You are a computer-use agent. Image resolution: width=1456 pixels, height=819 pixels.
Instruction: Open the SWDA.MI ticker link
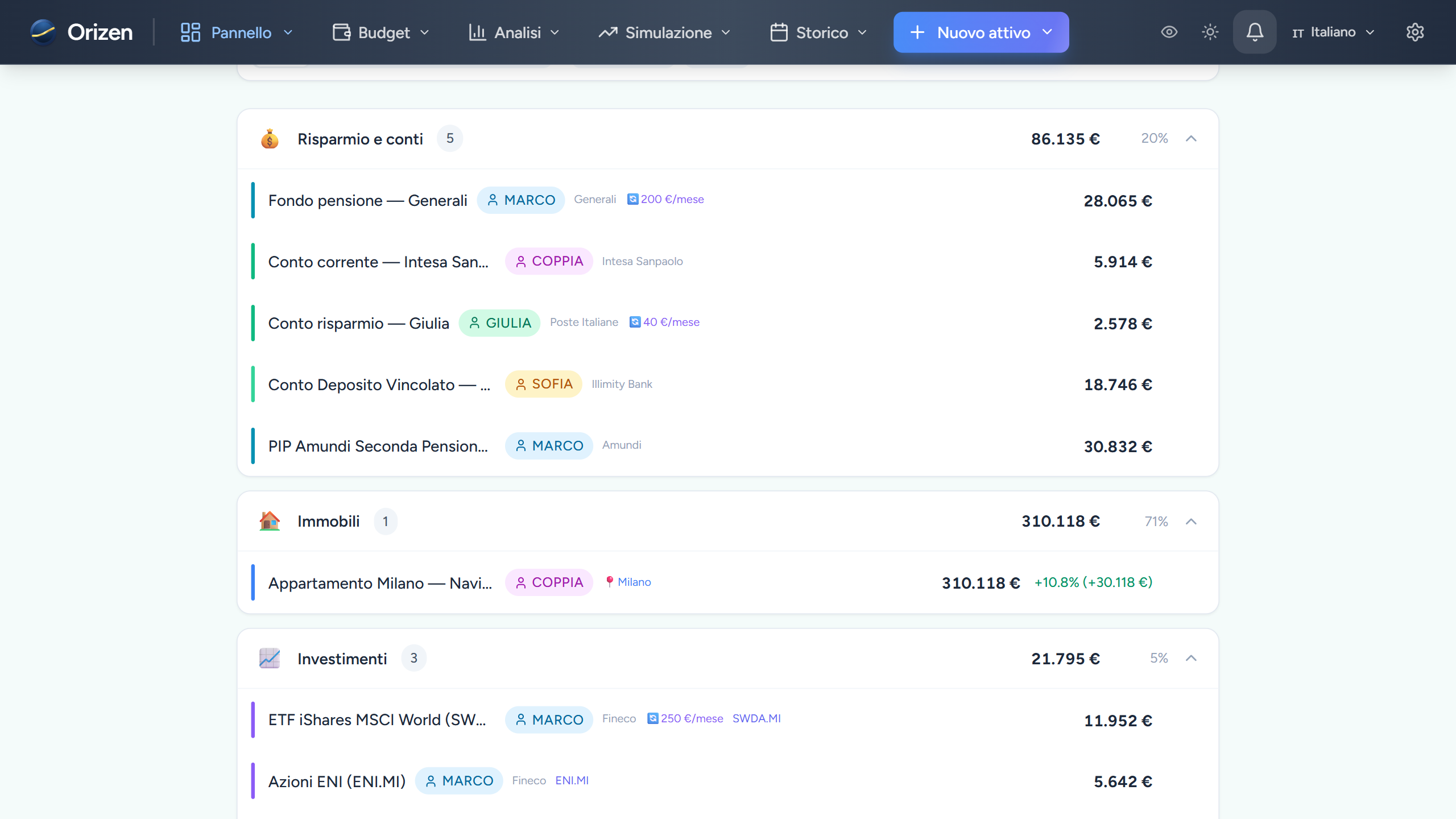click(756, 718)
